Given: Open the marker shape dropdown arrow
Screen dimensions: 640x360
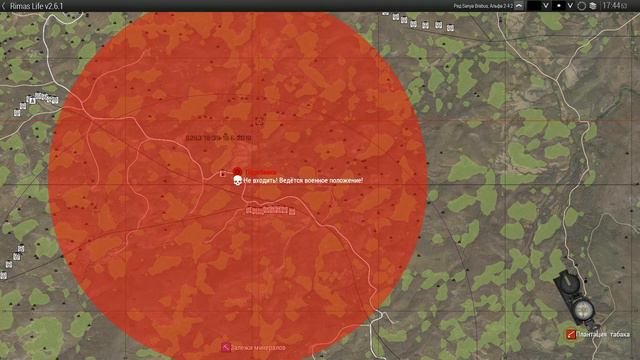Looking at the screenshot, I should (570, 6).
